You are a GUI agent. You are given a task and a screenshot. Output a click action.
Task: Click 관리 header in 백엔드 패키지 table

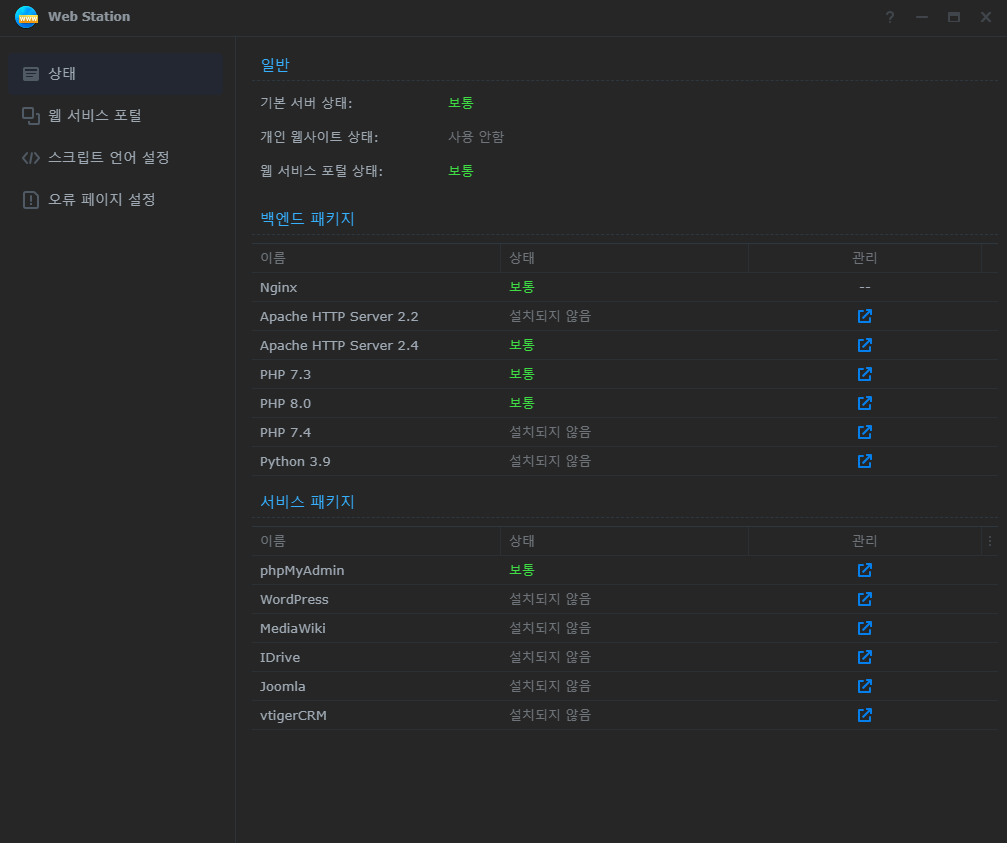point(864,258)
